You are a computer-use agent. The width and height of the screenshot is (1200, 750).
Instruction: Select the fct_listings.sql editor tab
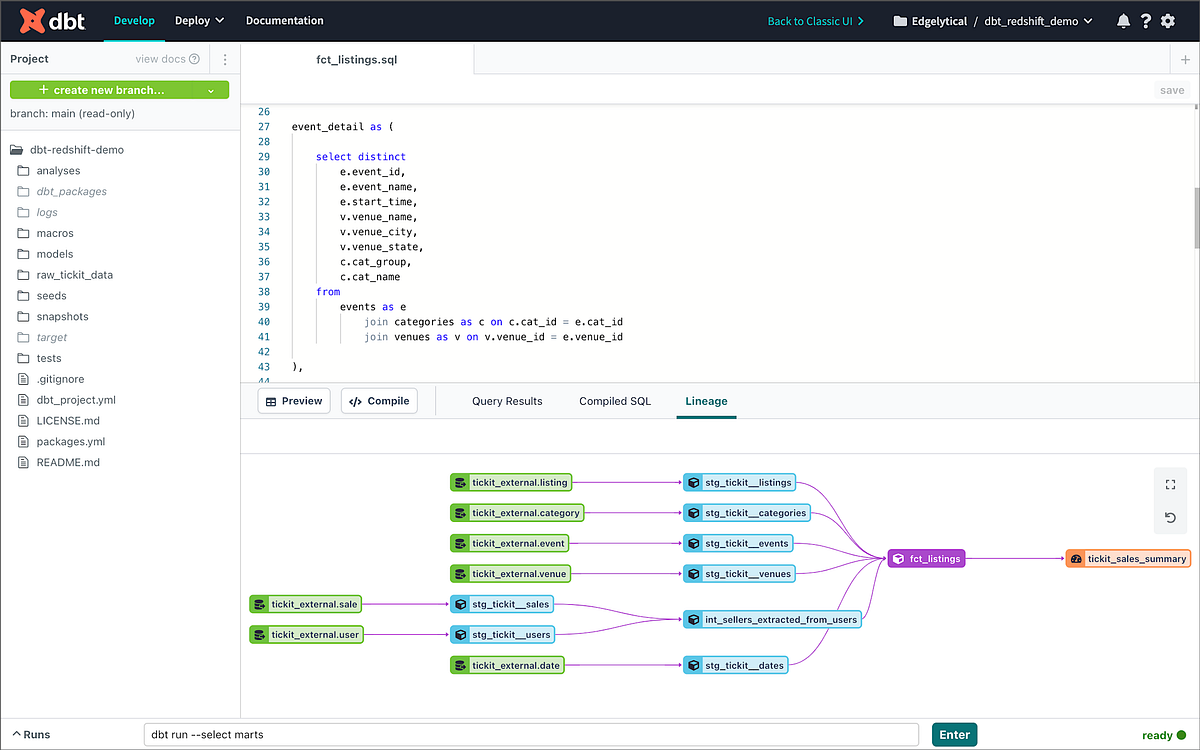coord(358,60)
